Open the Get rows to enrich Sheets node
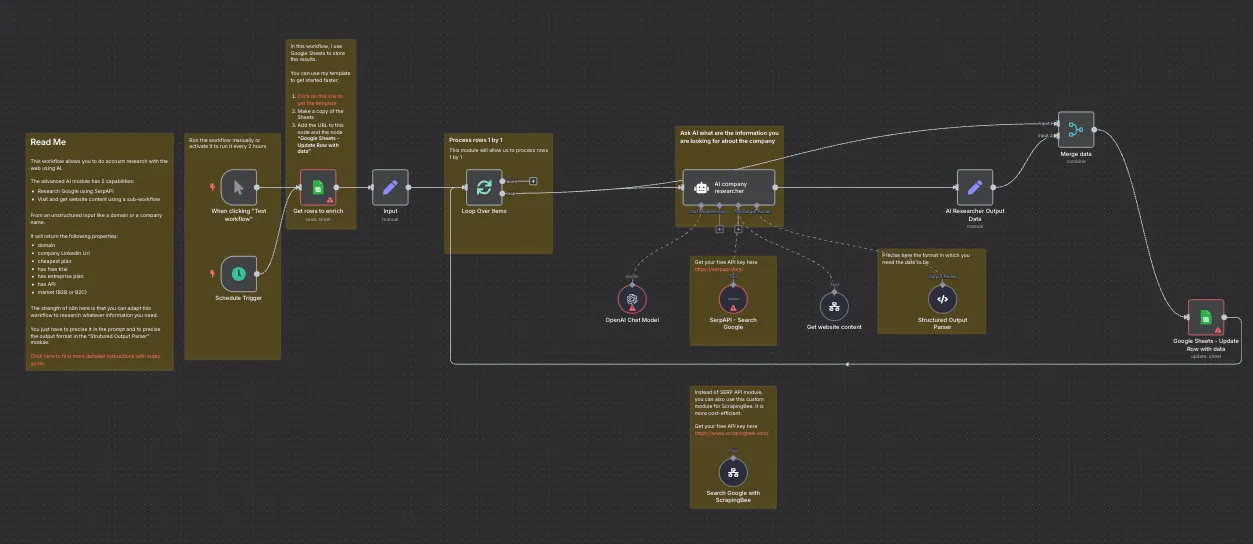This screenshot has height=544, width=1253. pos(318,187)
